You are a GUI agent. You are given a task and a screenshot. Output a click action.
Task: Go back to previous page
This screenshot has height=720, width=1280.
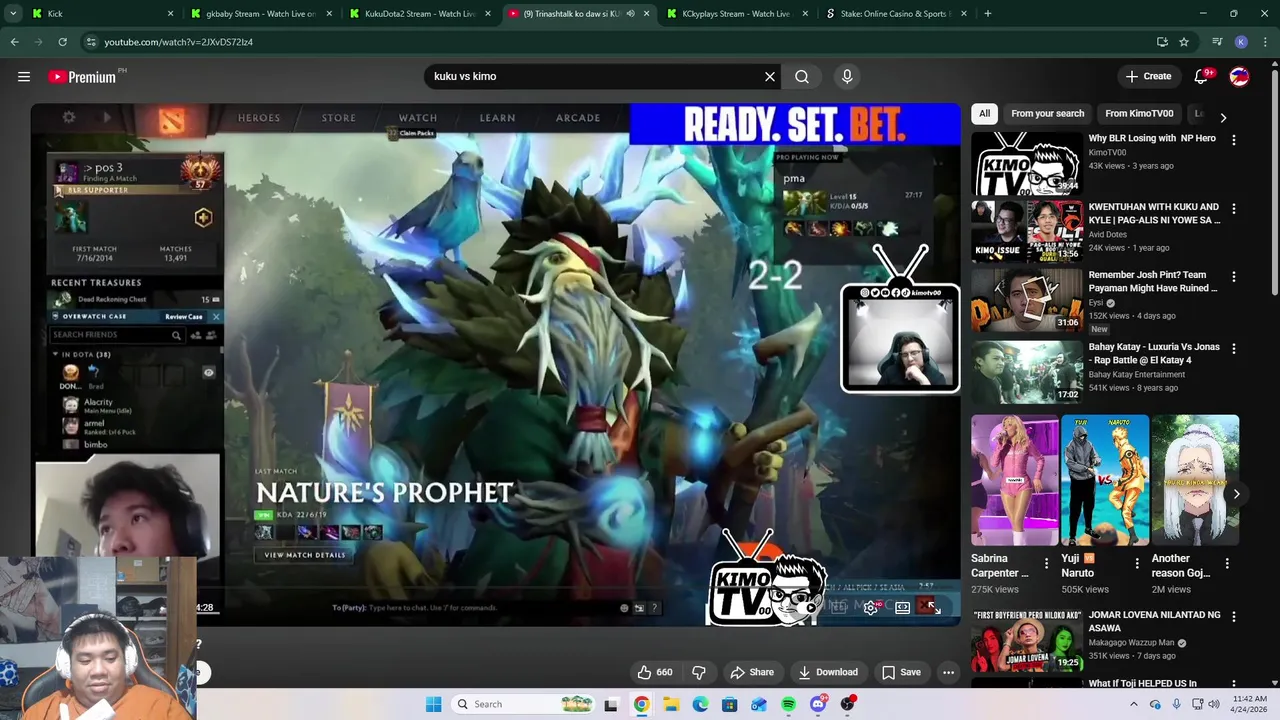[14, 42]
